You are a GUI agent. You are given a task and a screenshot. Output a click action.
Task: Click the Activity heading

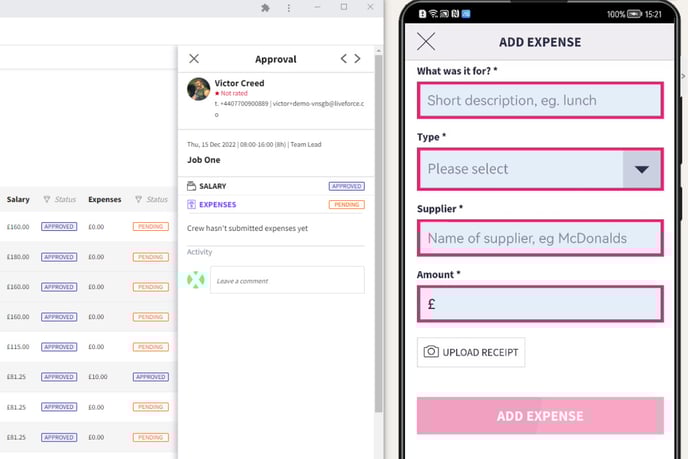pyautogui.click(x=199, y=252)
